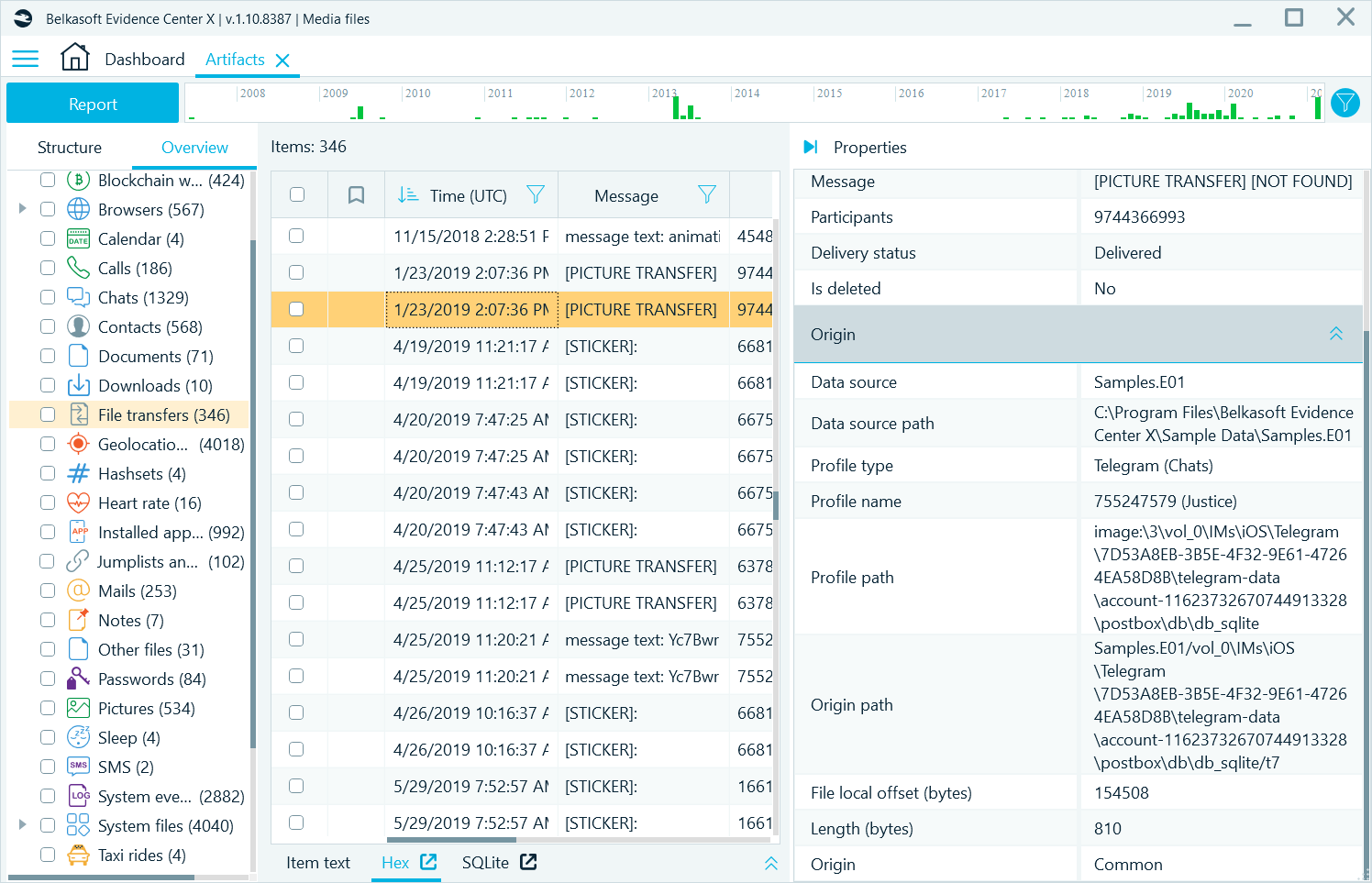
Task: Switch to the Item text tab
Action: (x=318, y=863)
